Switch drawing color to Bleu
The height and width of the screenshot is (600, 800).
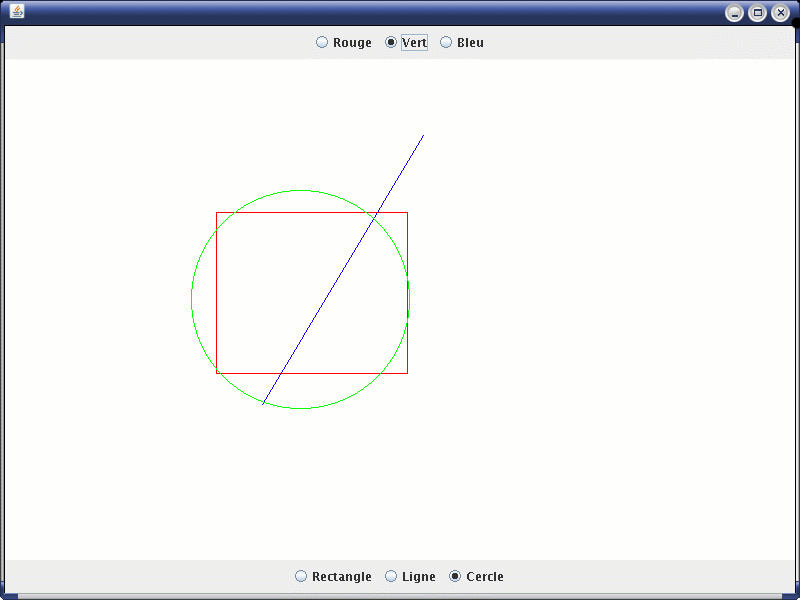click(446, 42)
